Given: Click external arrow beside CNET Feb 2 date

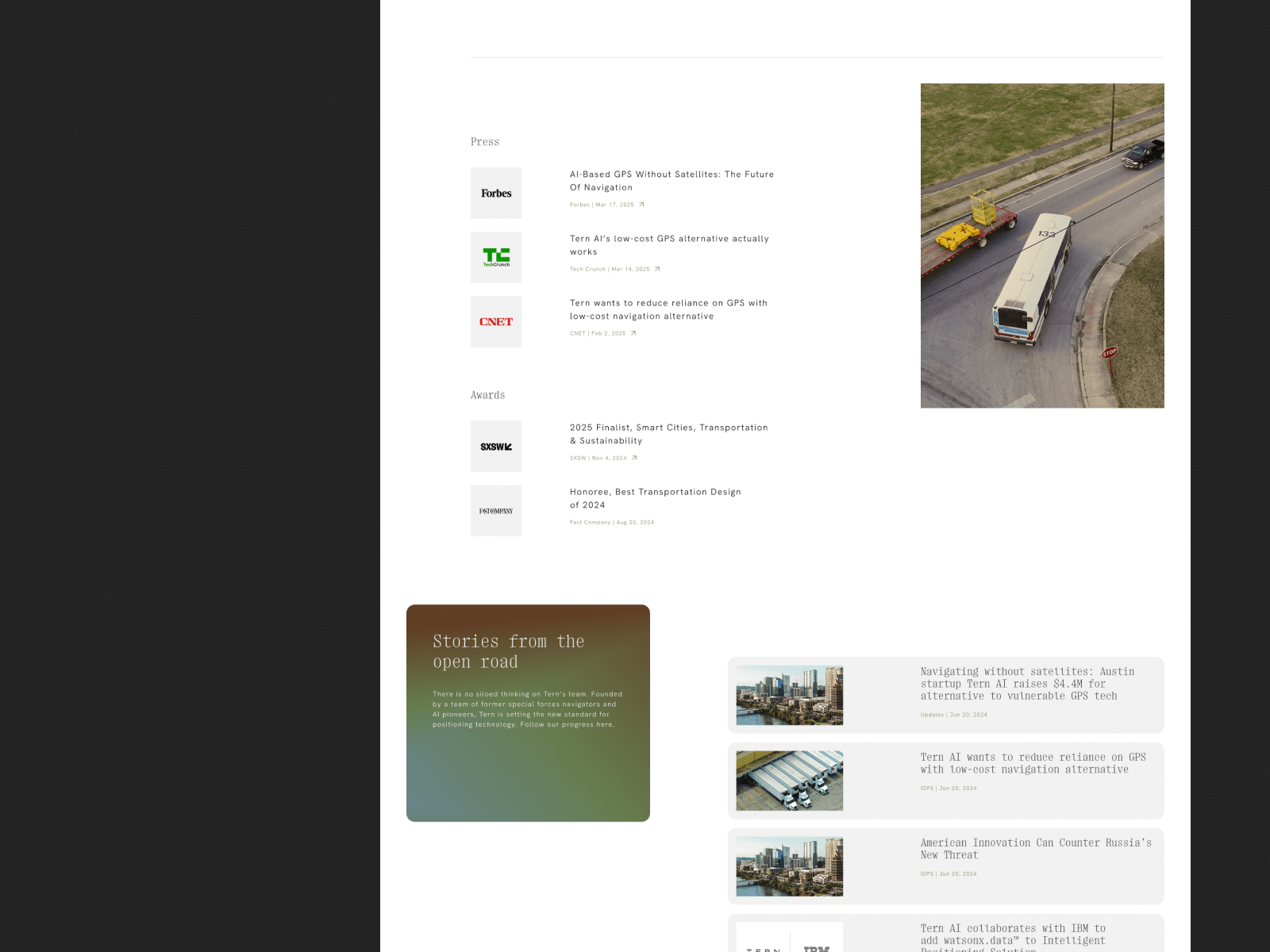Looking at the screenshot, I should pyautogui.click(x=633, y=333).
